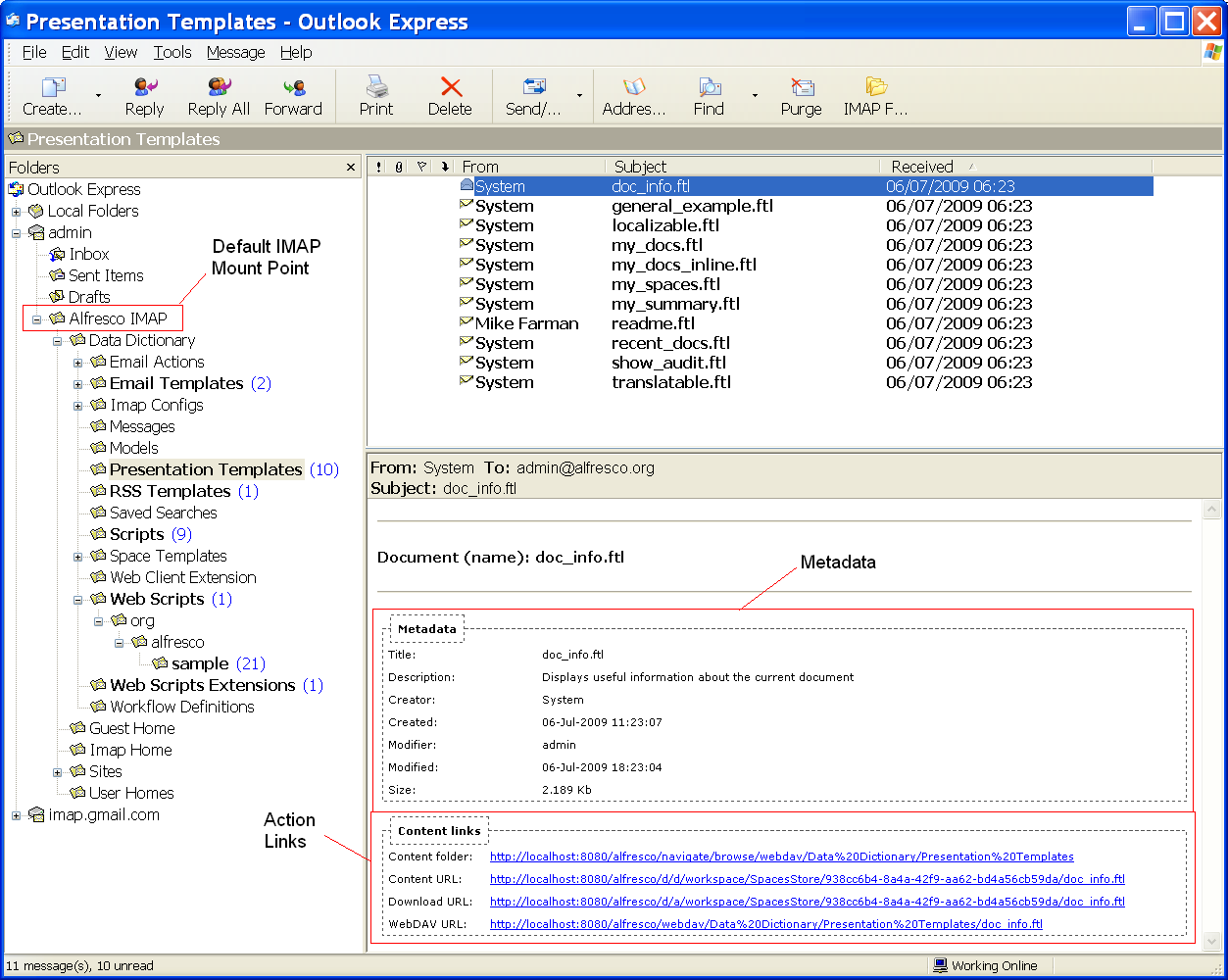Collapse the Data Dictionary folder
1228x980 pixels.
58,340
